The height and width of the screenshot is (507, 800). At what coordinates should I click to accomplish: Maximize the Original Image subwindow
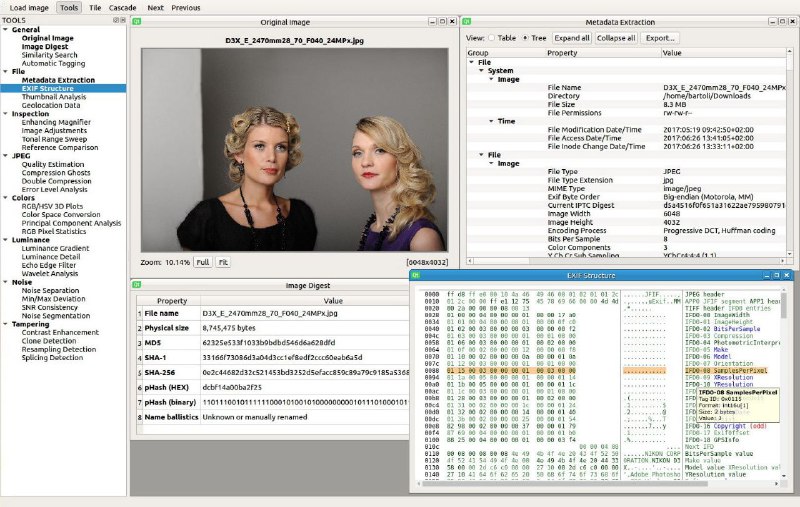pyautogui.click(x=442, y=21)
